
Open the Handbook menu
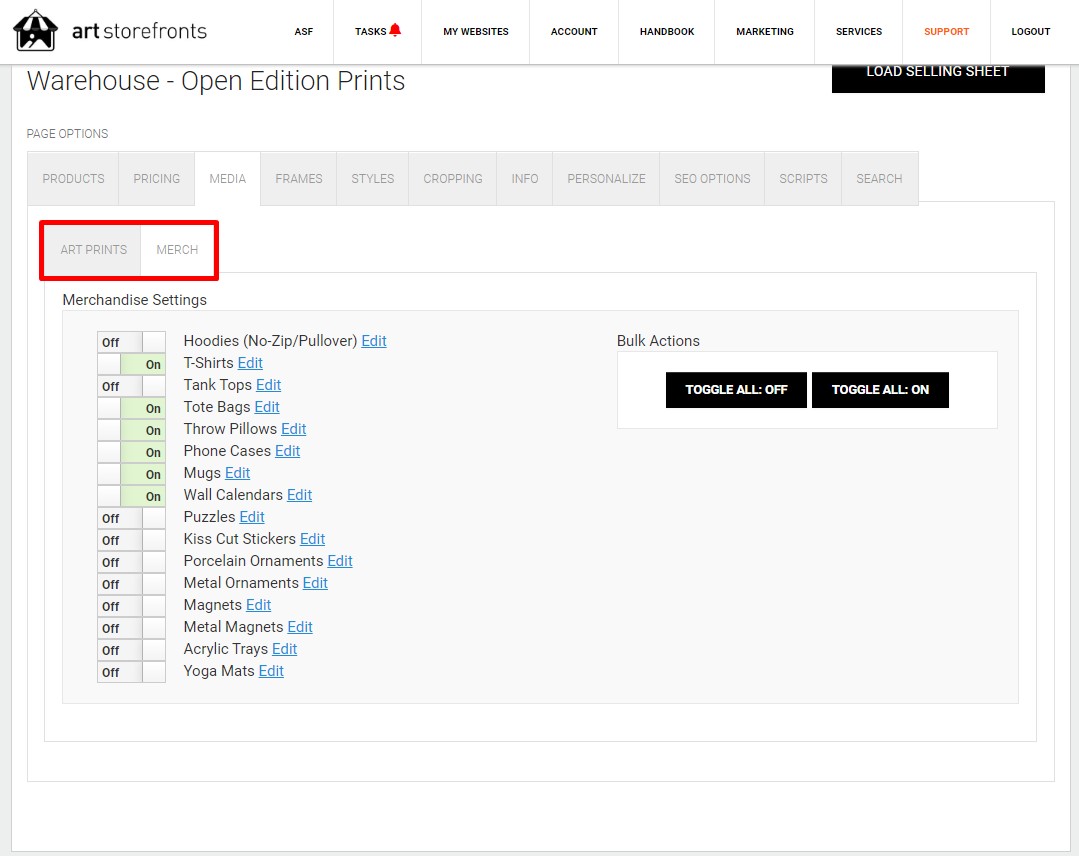point(667,32)
